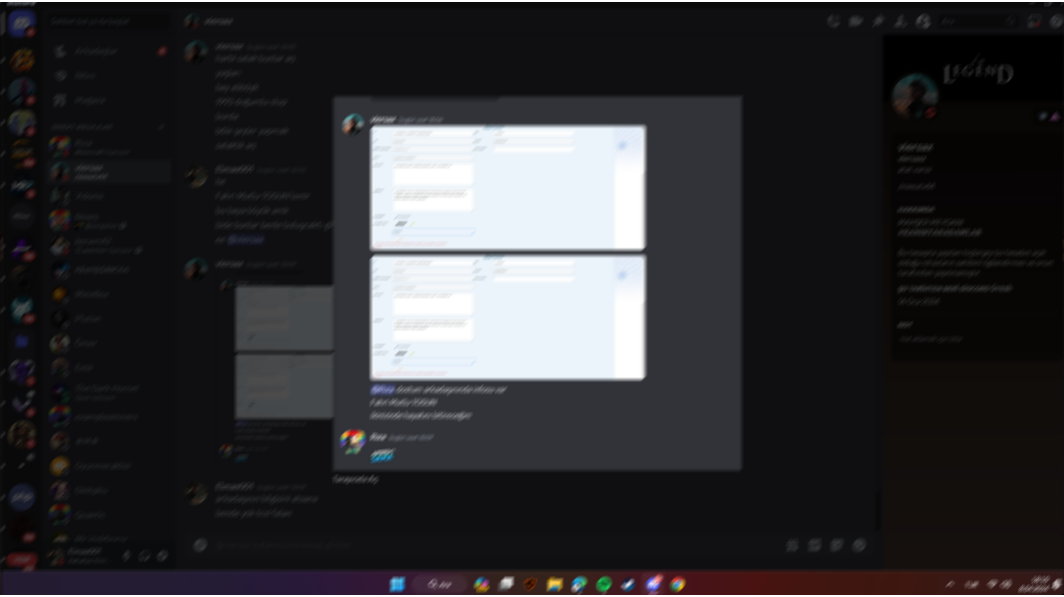Open the sticker picker in message bar
1064x597 pixels.
click(837, 545)
